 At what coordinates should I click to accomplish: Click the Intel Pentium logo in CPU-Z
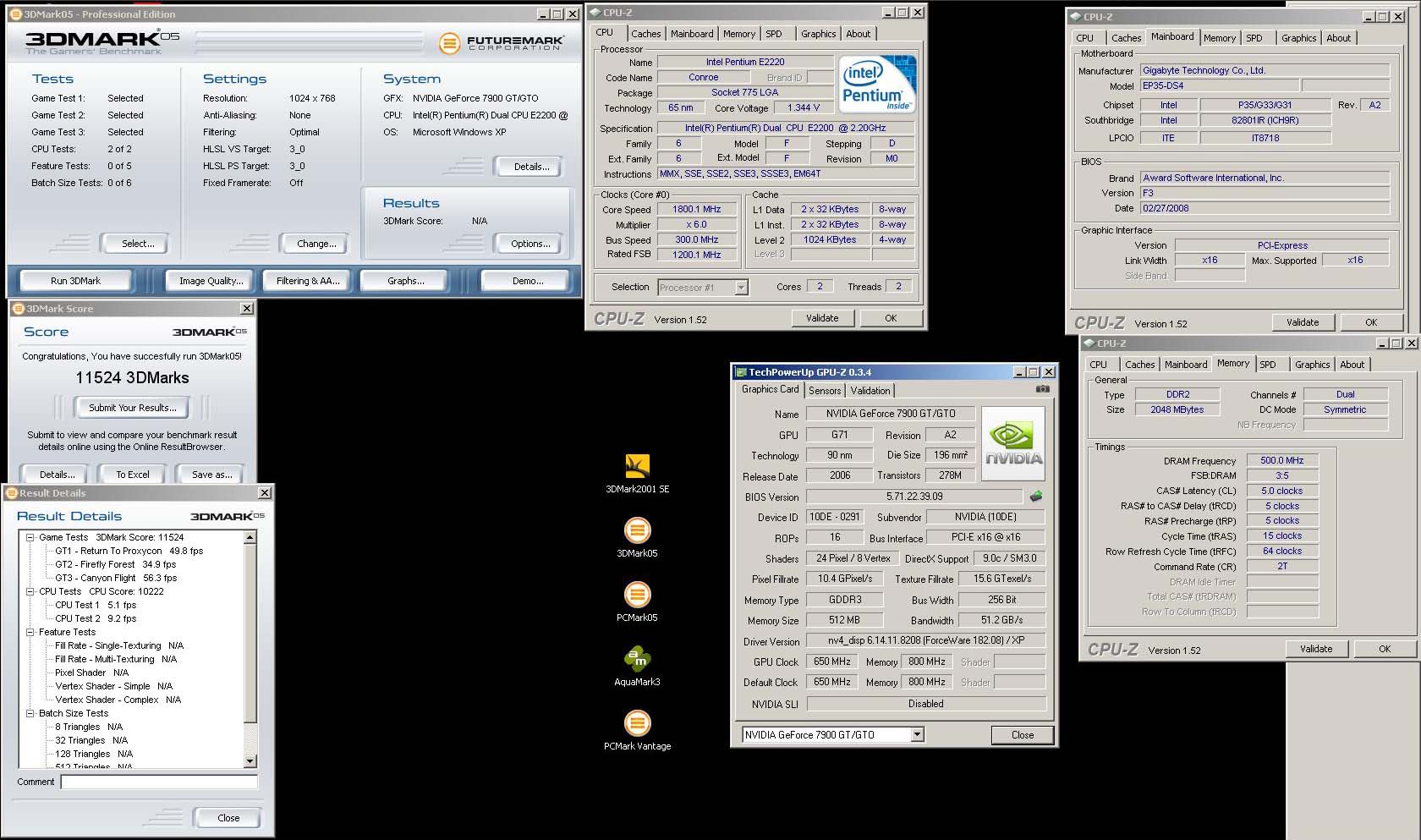coord(877,84)
